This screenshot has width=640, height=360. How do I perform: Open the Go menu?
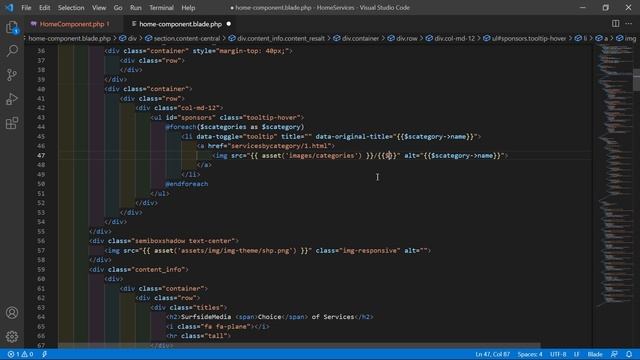[x=118, y=8]
